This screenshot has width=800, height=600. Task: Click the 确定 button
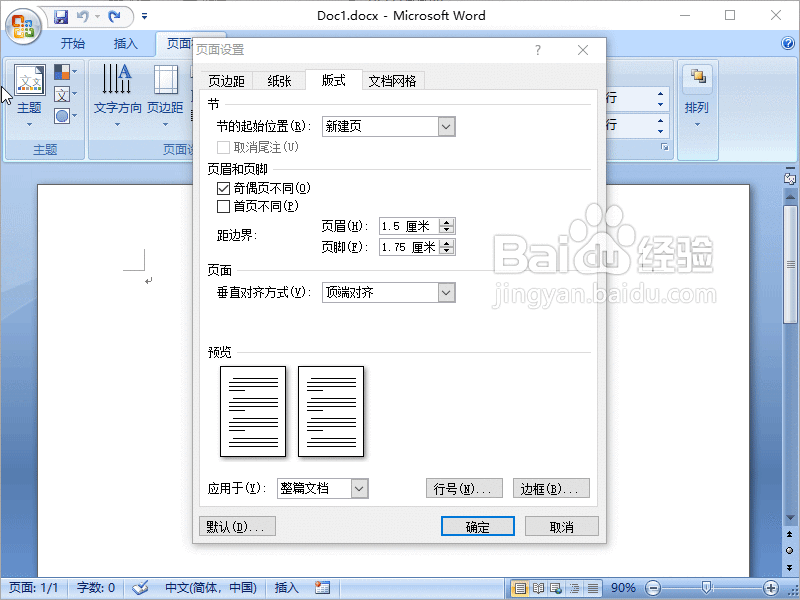point(477,526)
